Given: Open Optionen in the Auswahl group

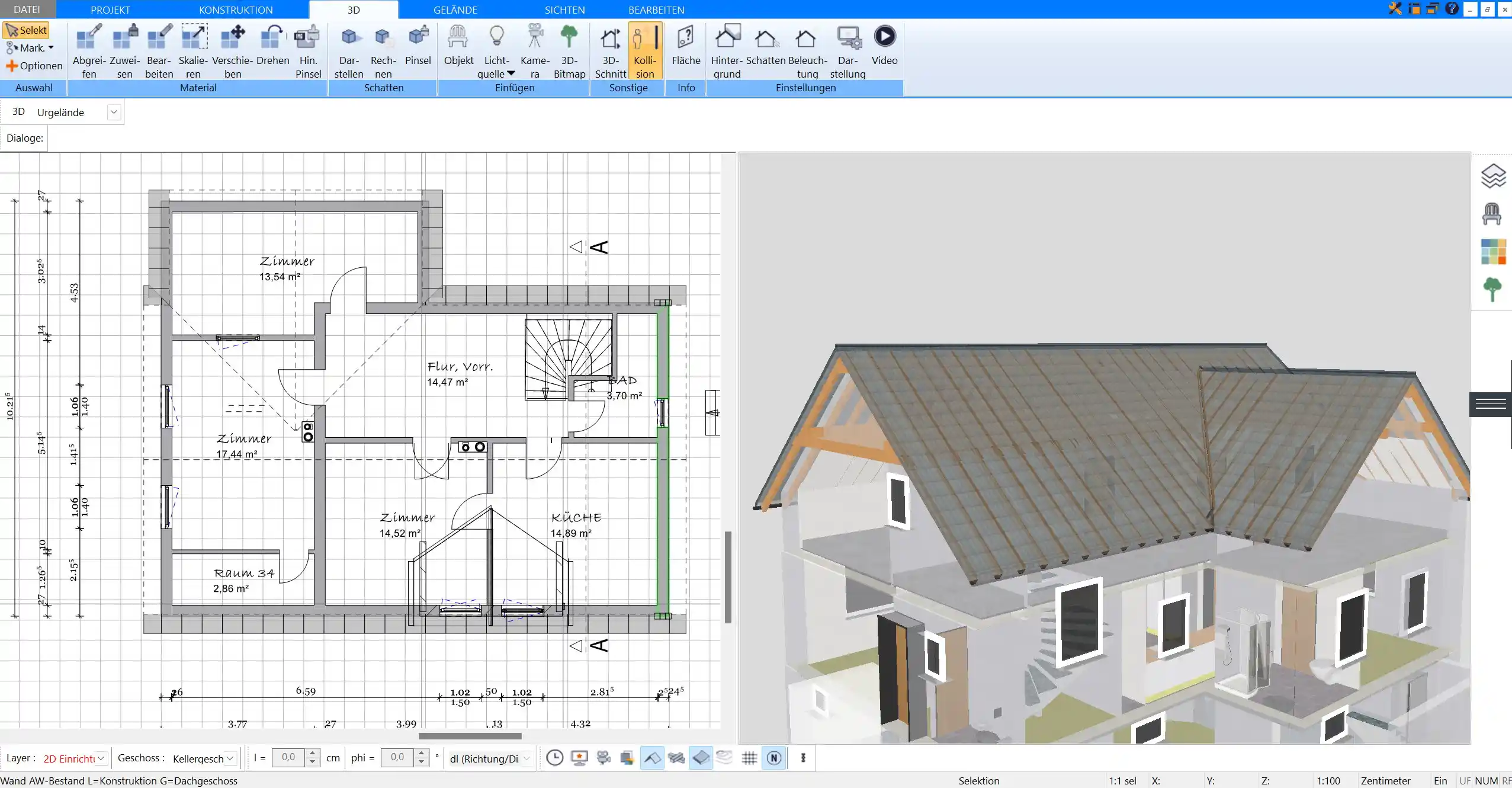Looking at the screenshot, I should [x=34, y=66].
